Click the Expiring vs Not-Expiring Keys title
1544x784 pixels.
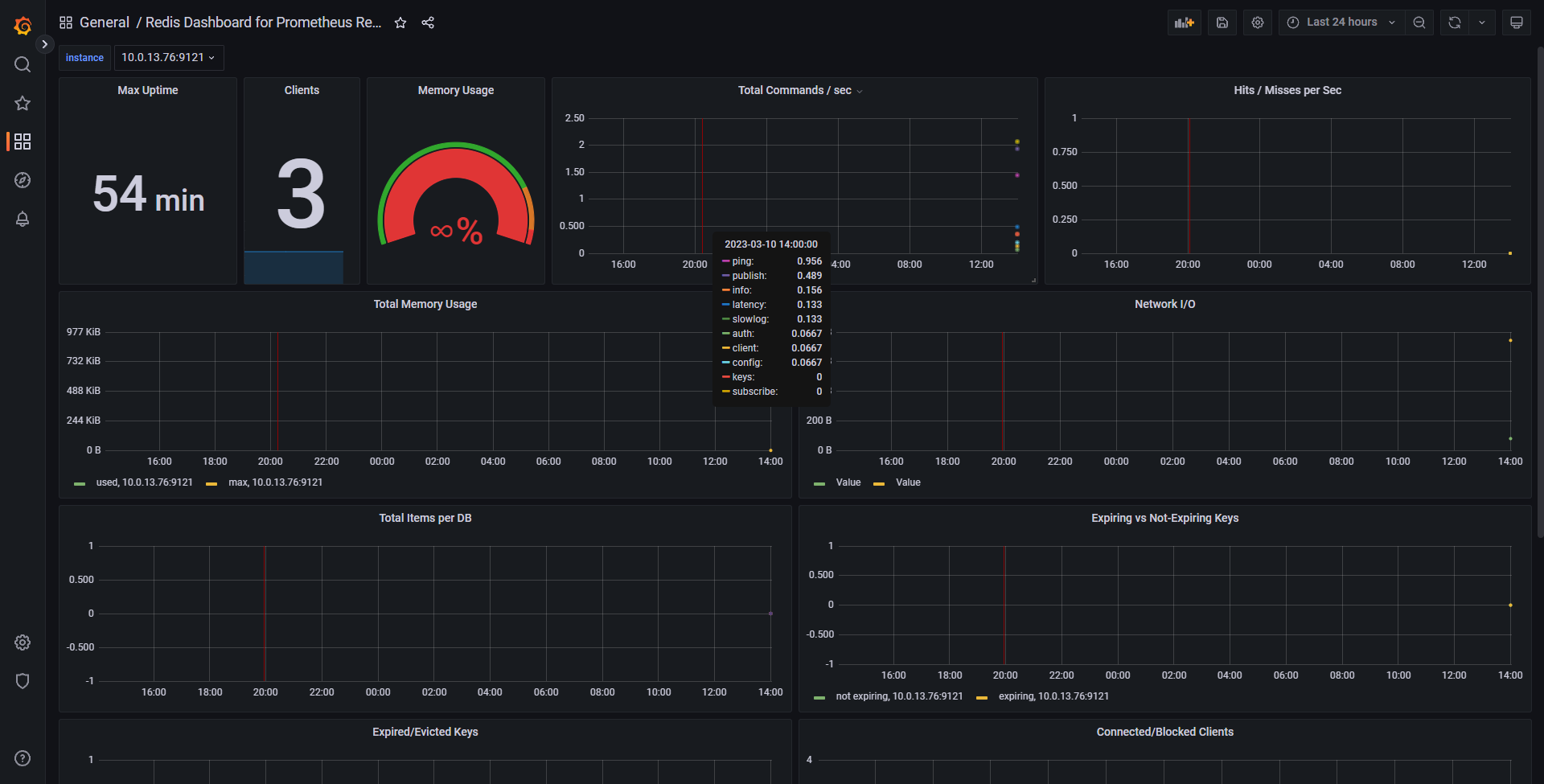click(1165, 518)
